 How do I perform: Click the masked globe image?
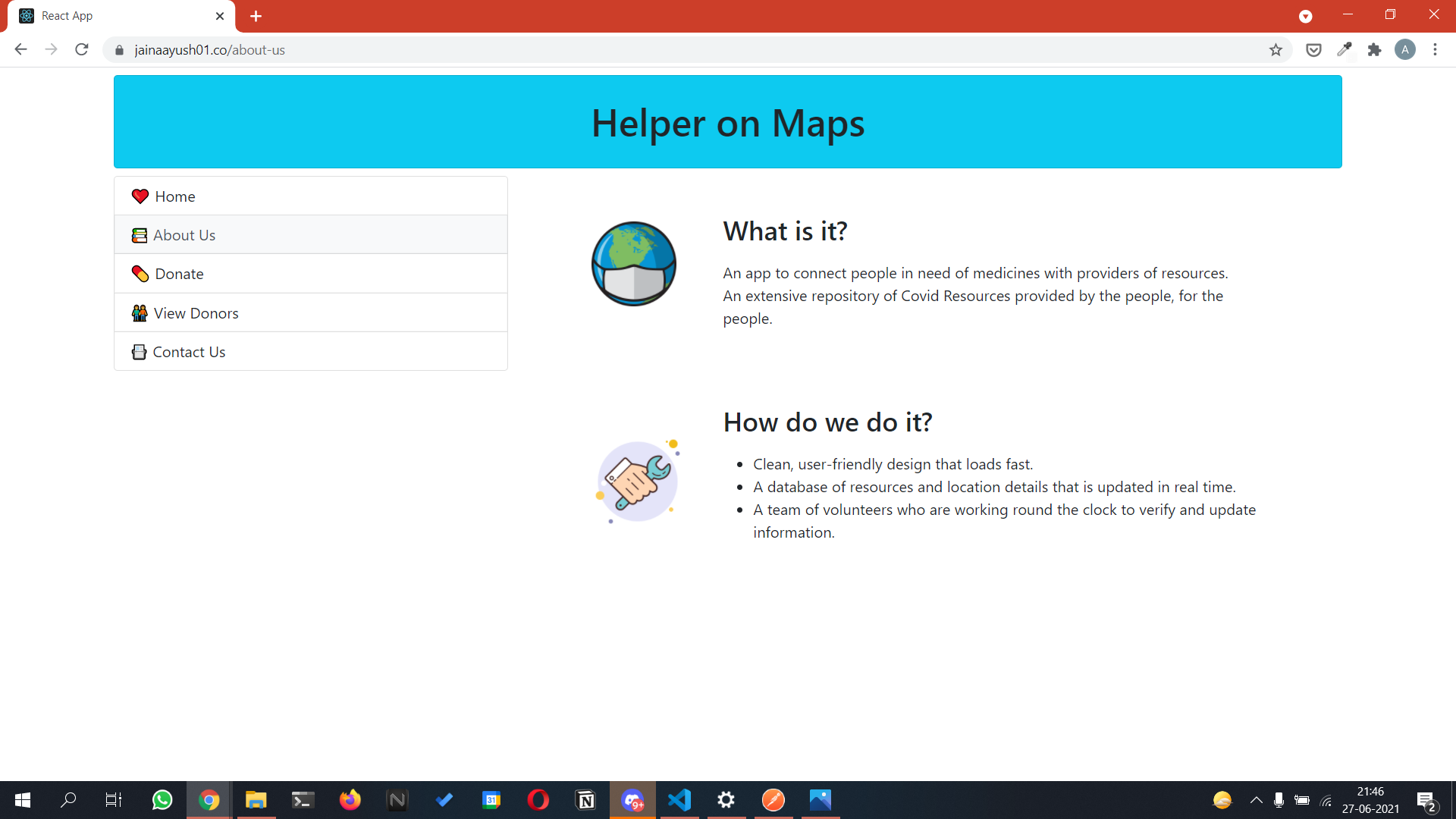click(634, 264)
